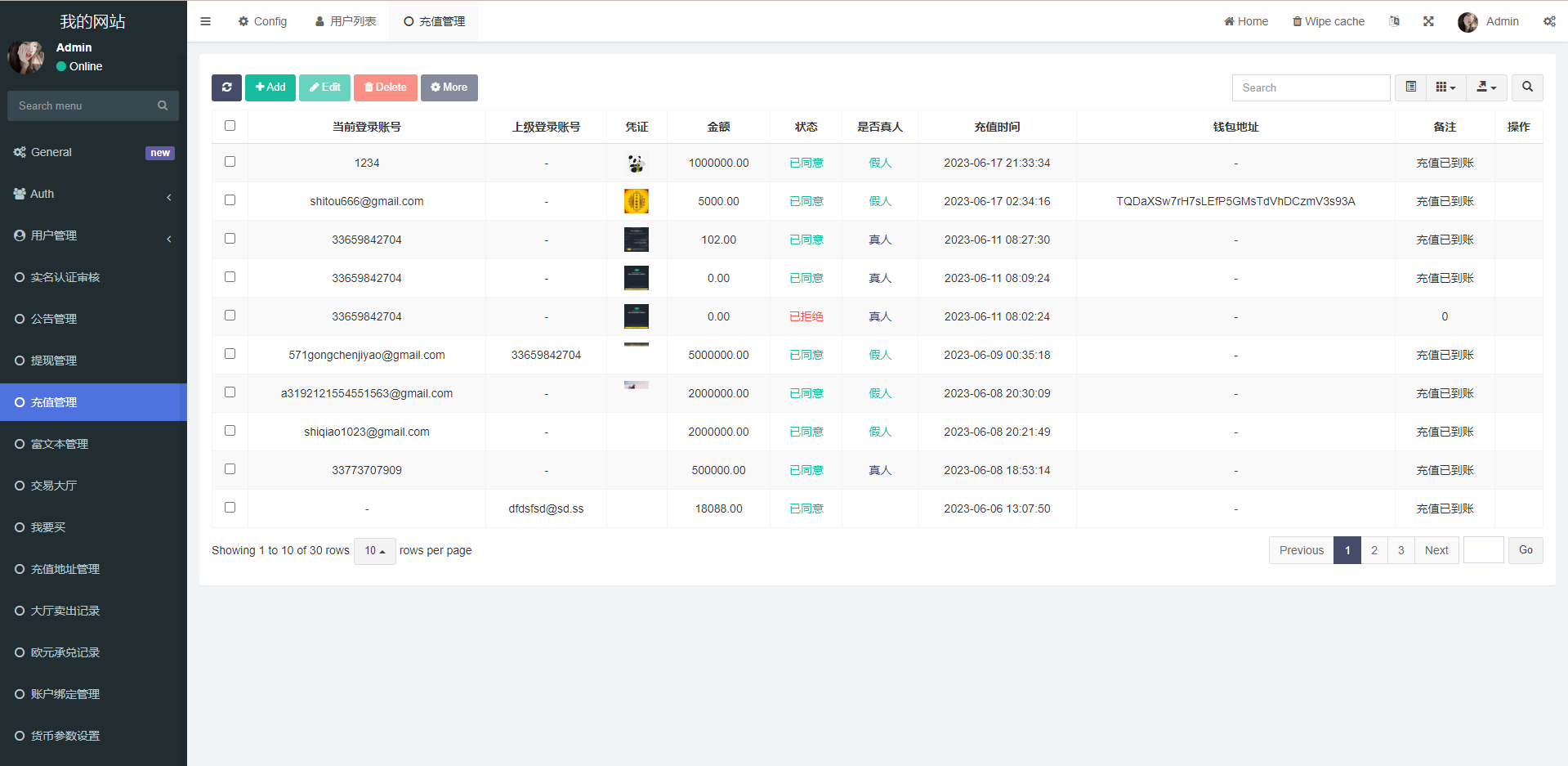
Task: Select the checkbox for shitou666@gmail.com row
Action: [230, 200]
